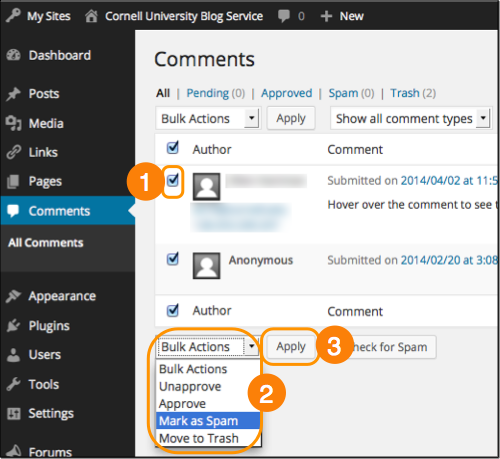Toggle the first comment's checkbox
This screenshot has height=459, width=500.
[x=173, y=180]
